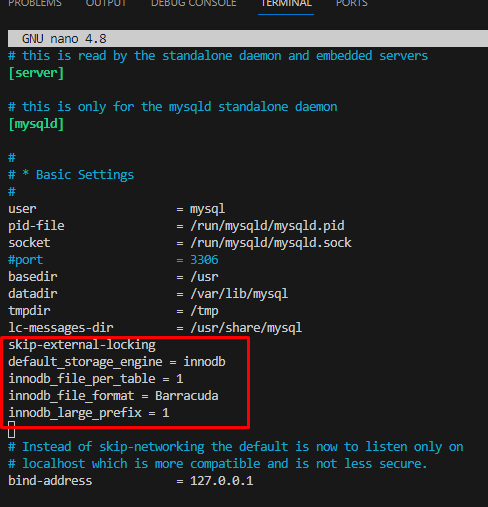Click the /run/mysqld/mysqld.sock path value
Image resolution: width=488 pixels, height=507 pixels.
271,243
